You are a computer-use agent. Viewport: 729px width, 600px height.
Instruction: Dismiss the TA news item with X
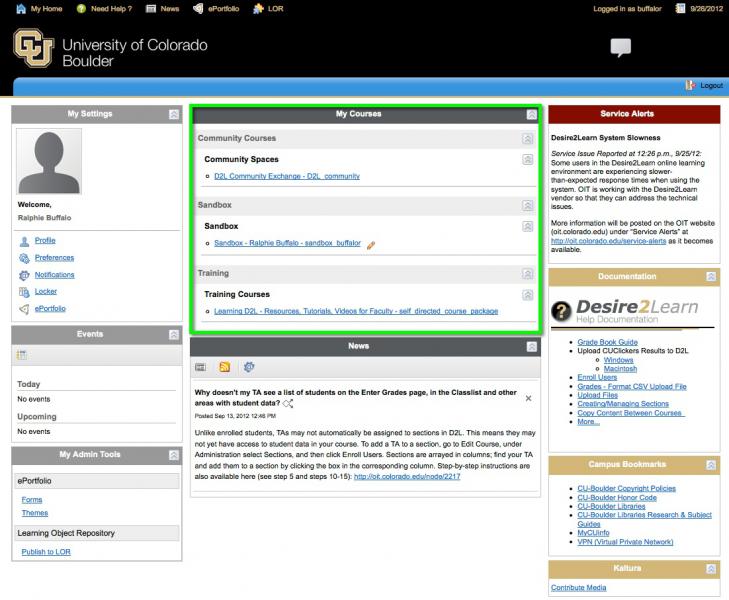pos(529,398)
